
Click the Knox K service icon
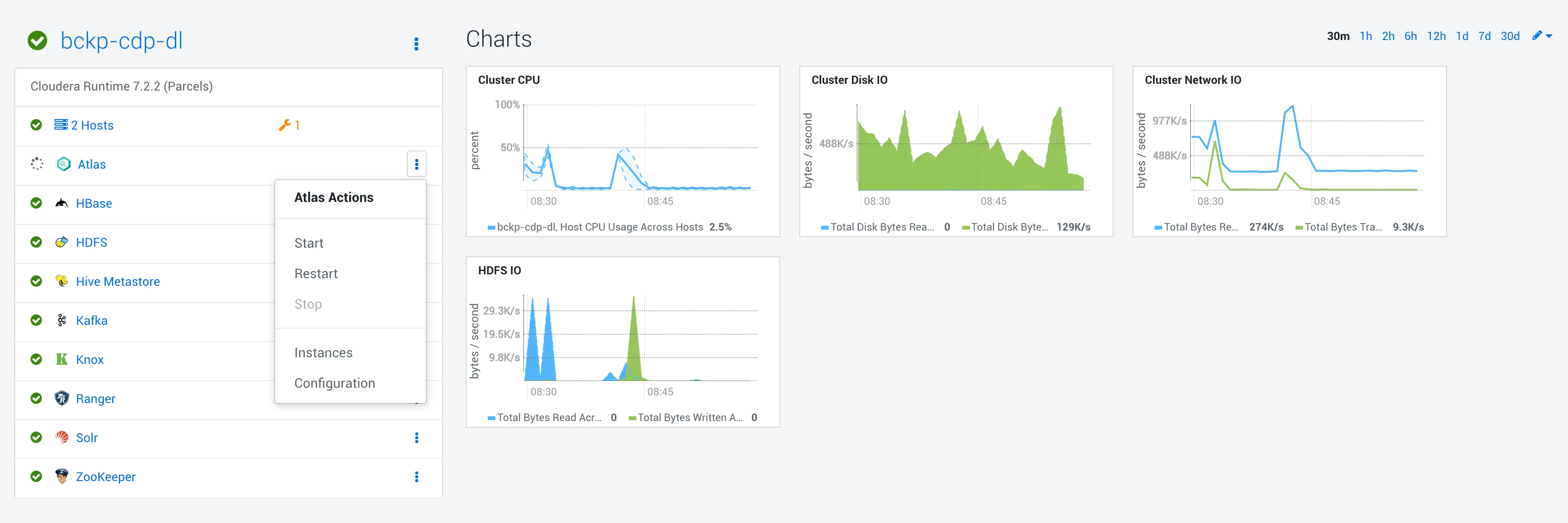[61, 359]
